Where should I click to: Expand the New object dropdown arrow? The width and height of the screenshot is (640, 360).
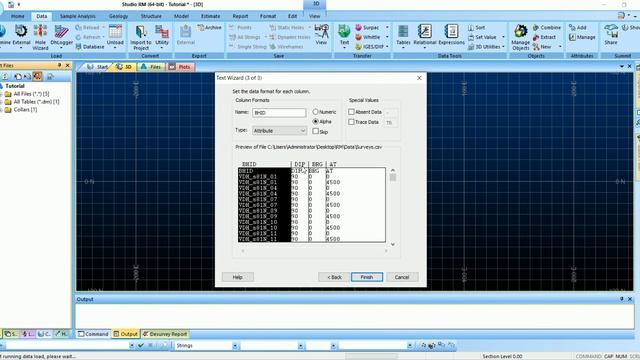click(560, 47)
